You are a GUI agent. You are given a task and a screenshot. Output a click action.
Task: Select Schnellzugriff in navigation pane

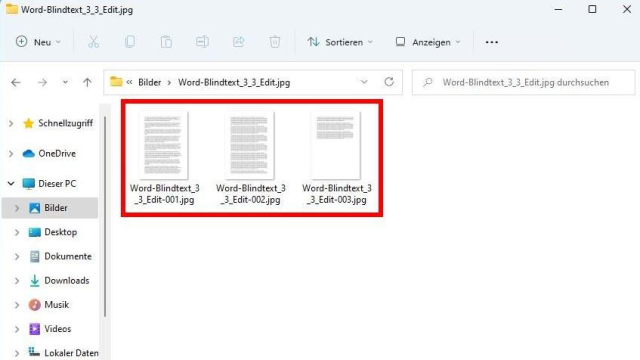(x=65, y=123)
